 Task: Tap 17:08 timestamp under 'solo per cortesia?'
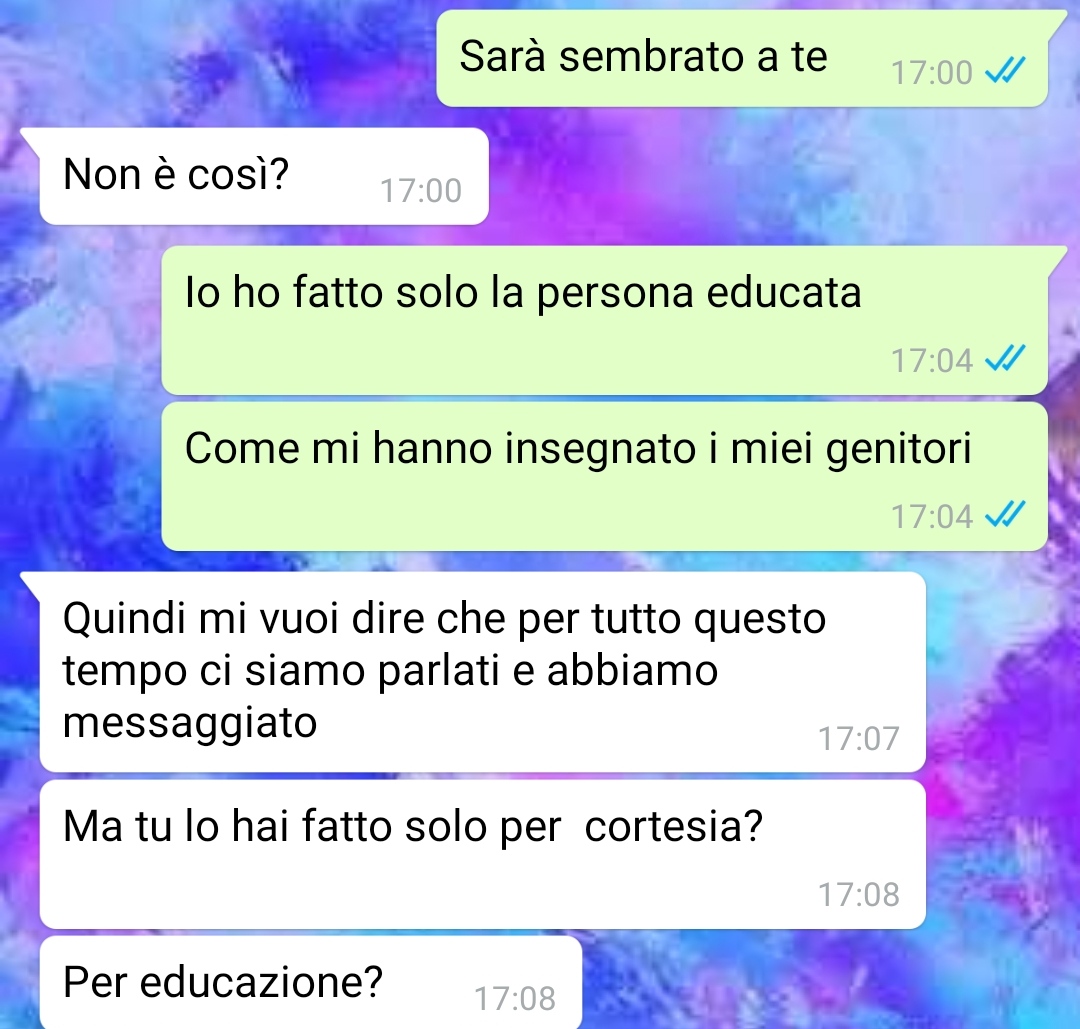point(858,895)
